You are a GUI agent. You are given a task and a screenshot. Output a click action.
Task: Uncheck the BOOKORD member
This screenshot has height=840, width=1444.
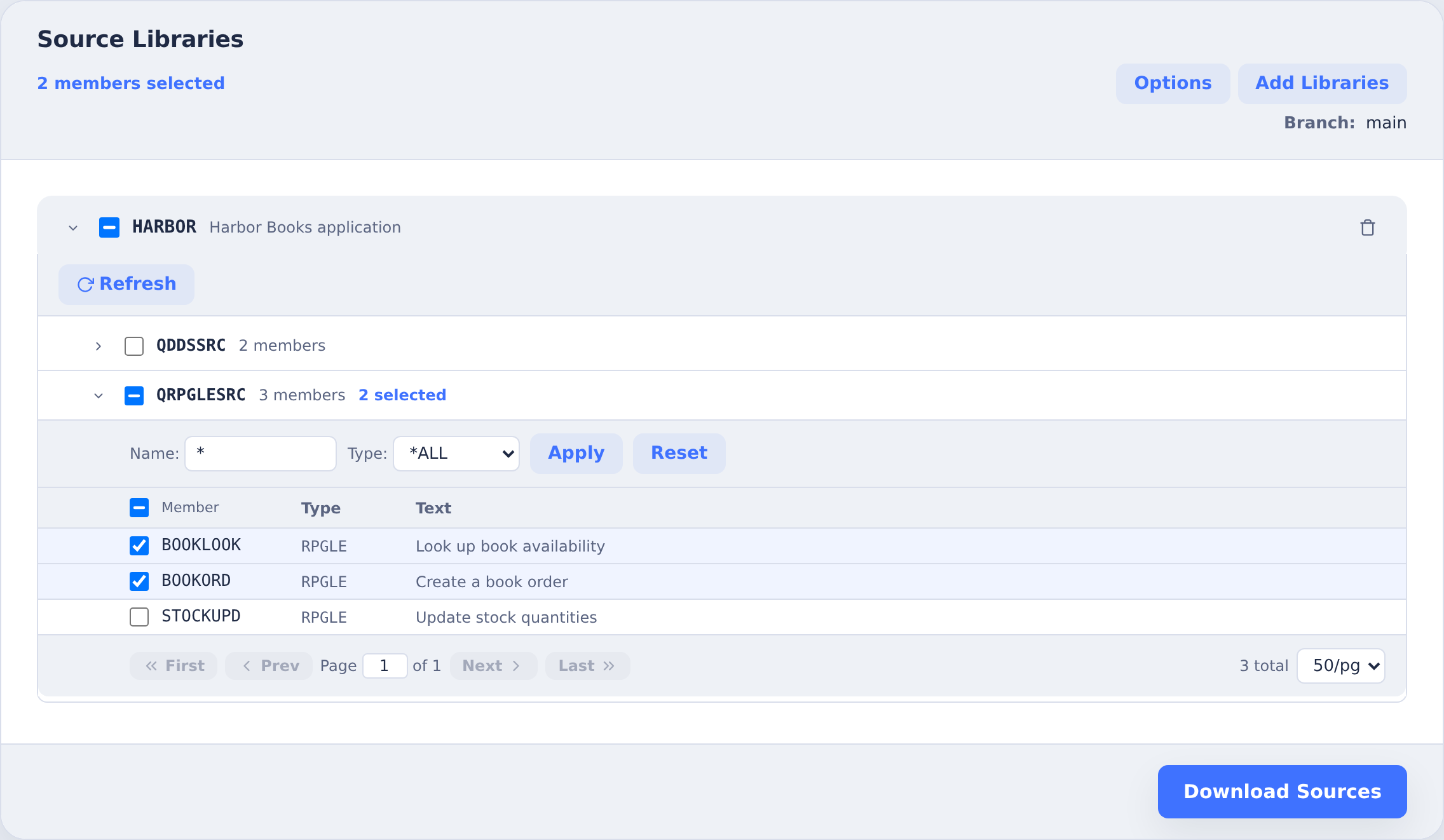pos(139,581)
